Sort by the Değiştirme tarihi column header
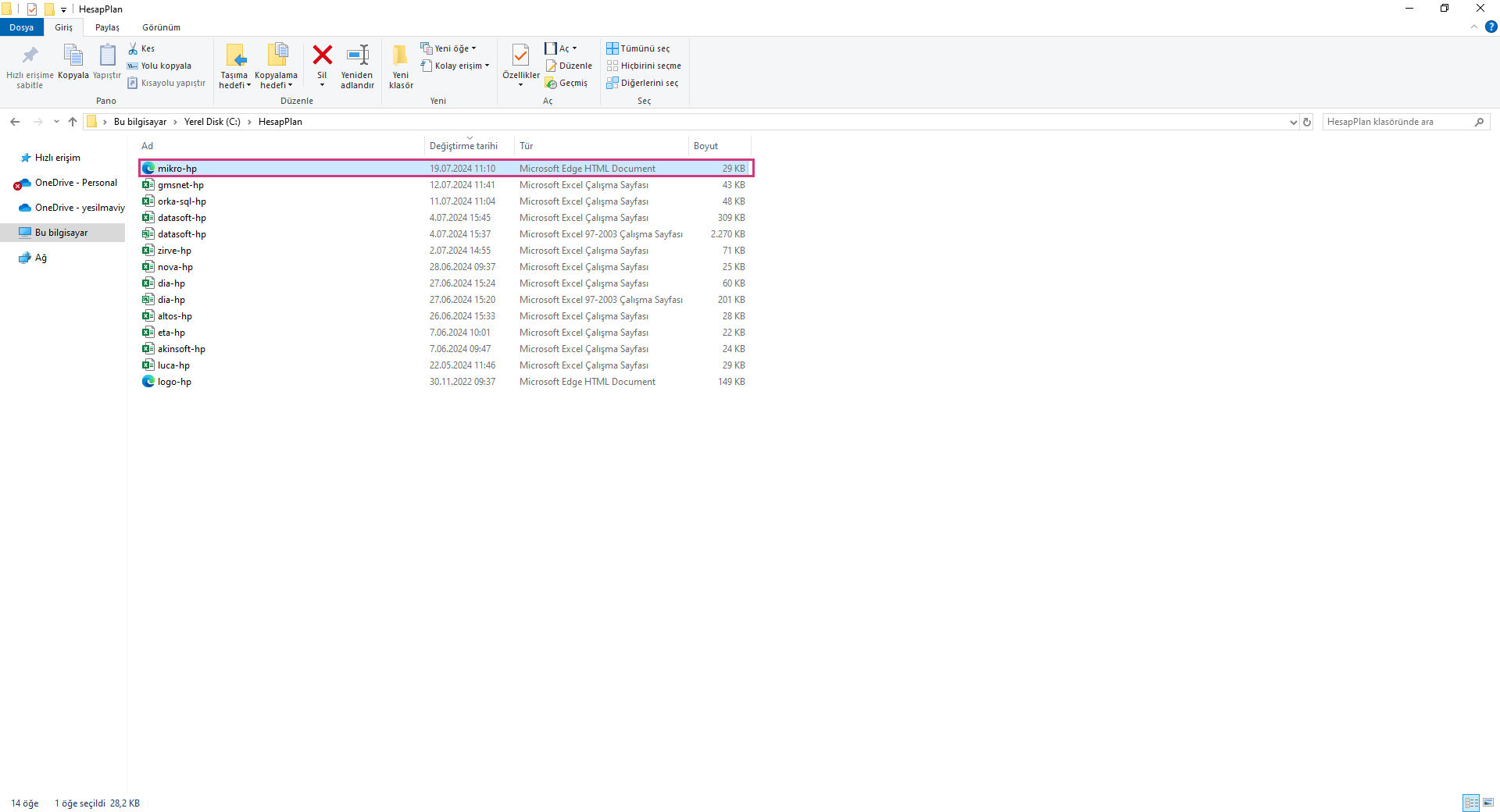The width and height of the screenshot is (1500, 812). tap(469, 146)
